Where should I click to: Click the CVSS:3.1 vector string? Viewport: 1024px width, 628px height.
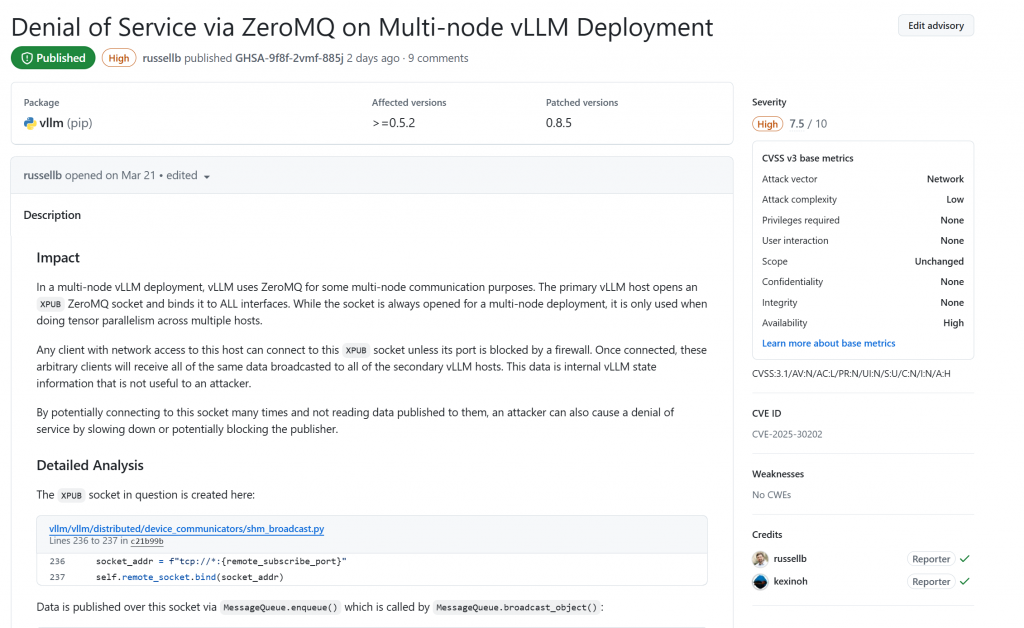[x=851, y=374]
